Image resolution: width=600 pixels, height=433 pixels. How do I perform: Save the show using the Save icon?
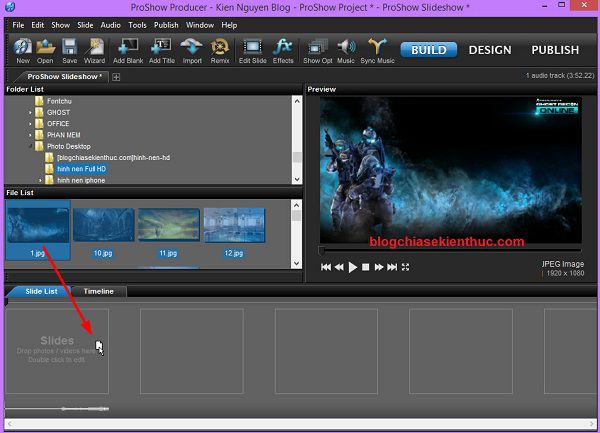point(70,50)
